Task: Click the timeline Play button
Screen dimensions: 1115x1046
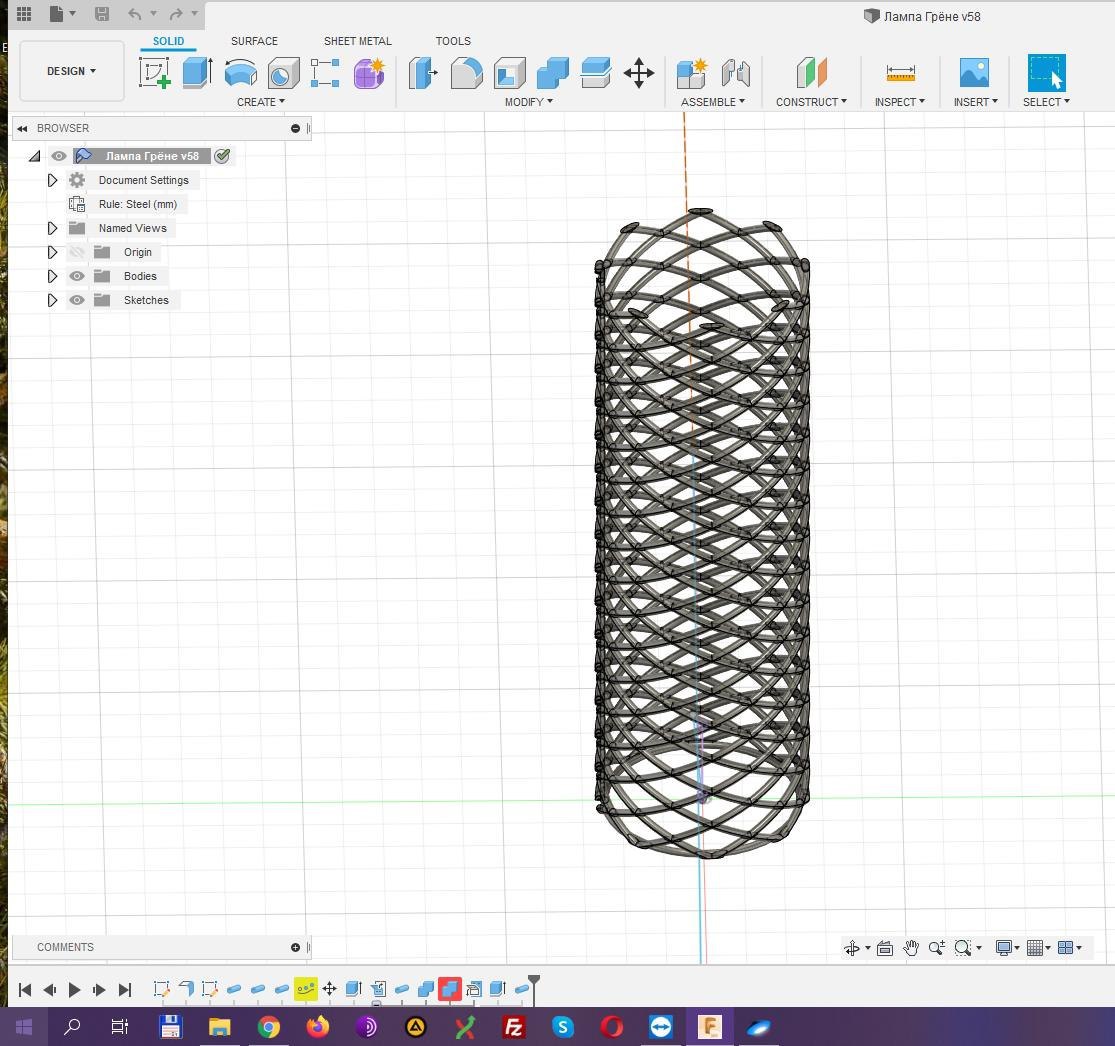Action: coord(74,989)
